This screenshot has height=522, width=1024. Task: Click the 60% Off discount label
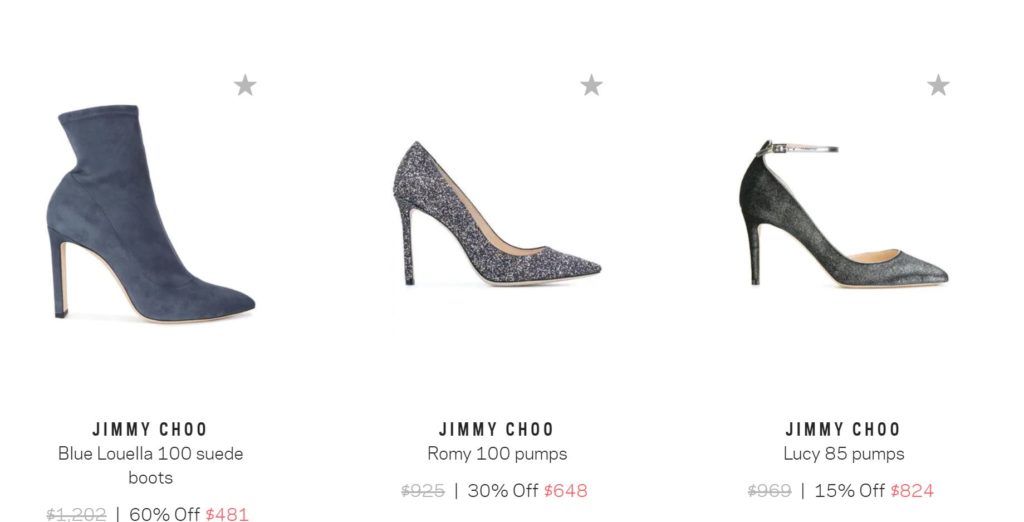[x=165, y=514]
